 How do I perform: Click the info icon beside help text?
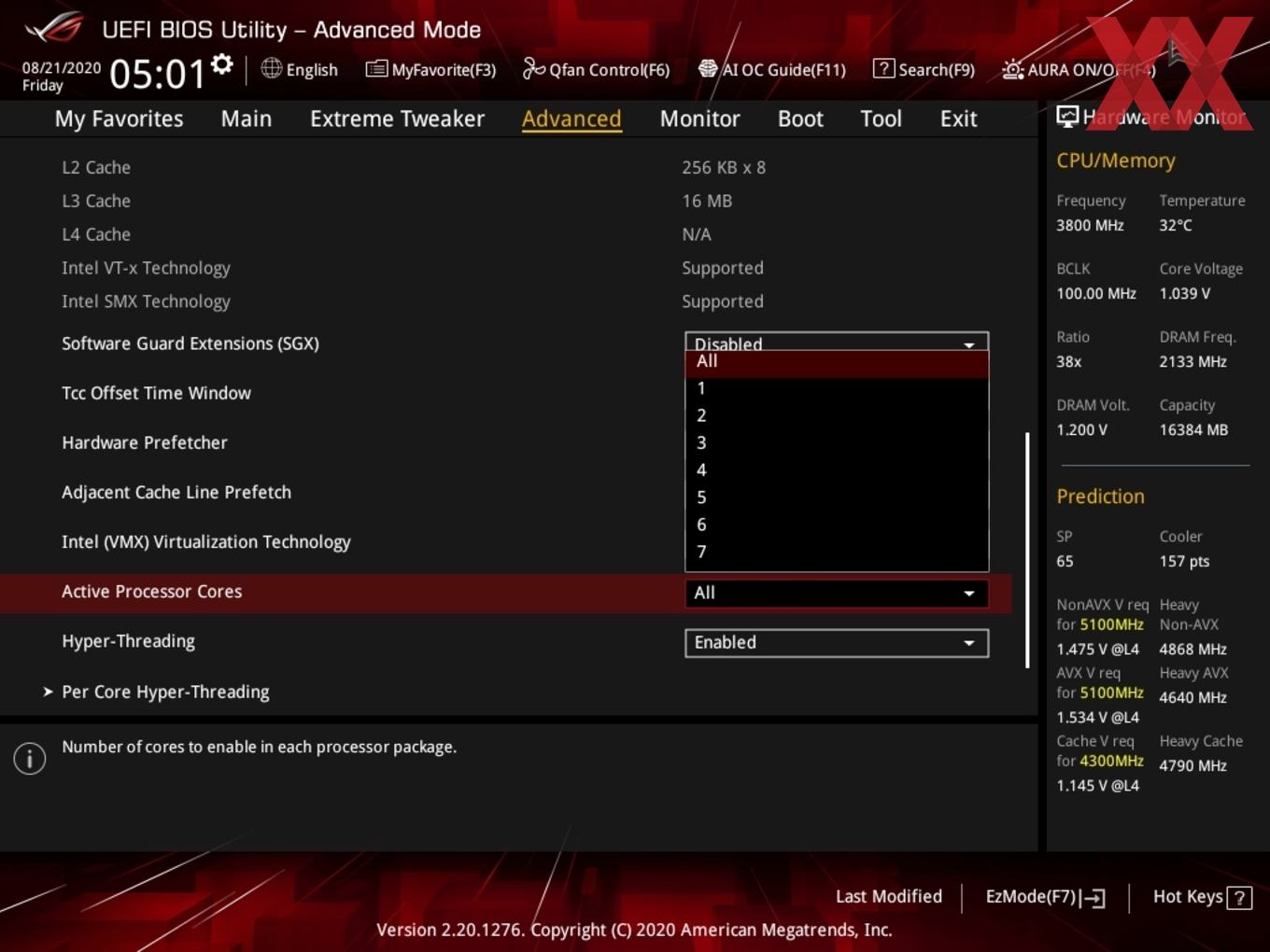(30, 759)
